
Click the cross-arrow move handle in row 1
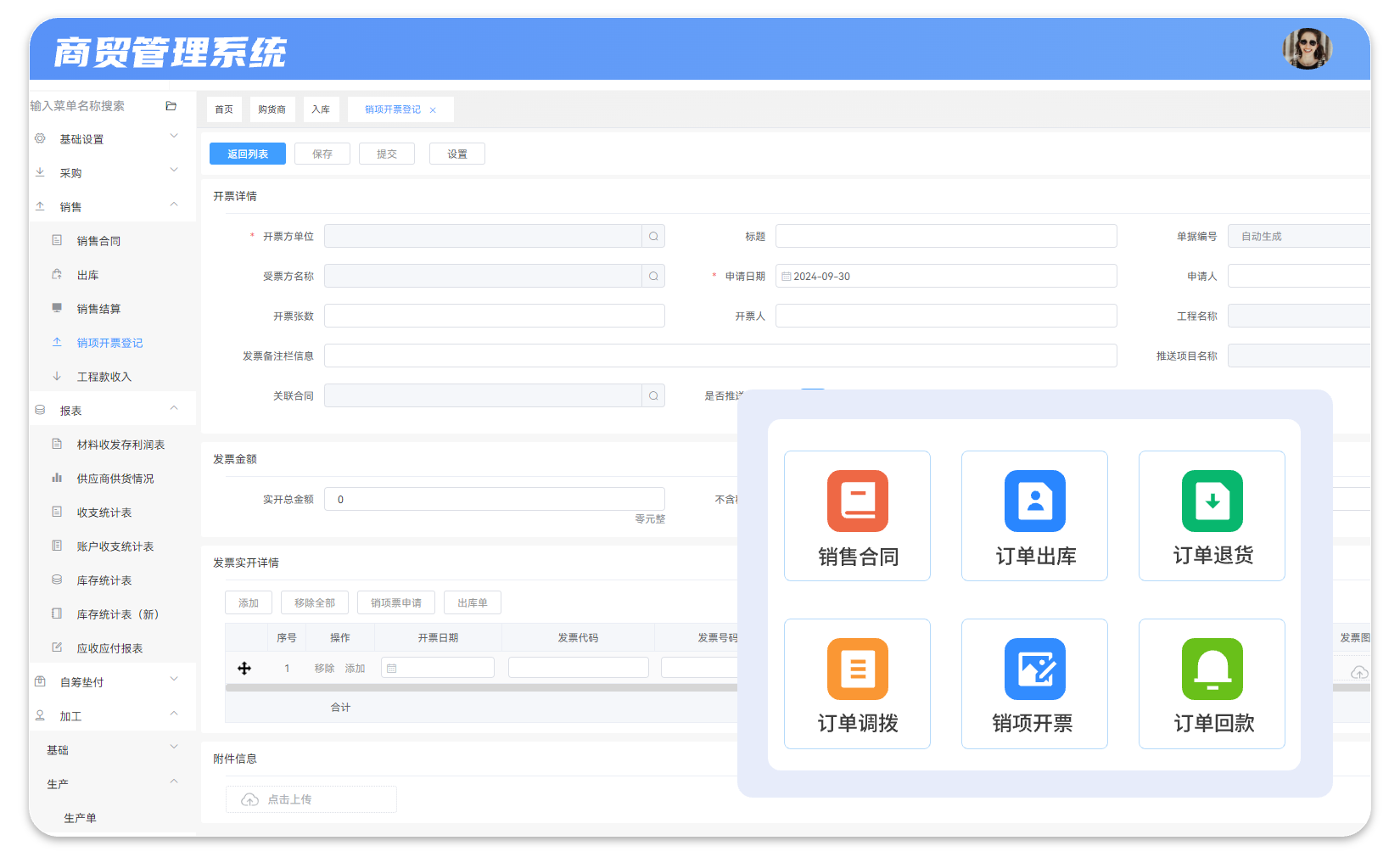point(244,669)
